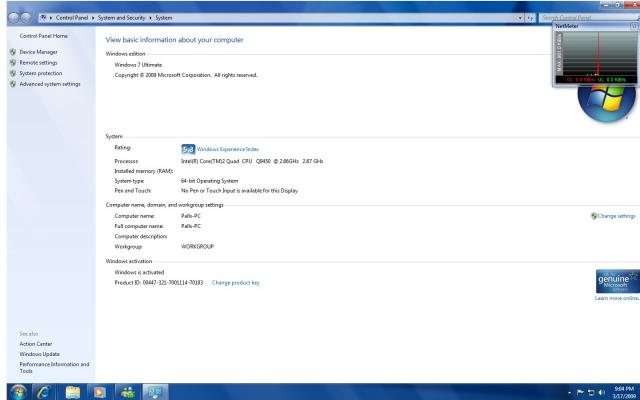Expand arrow after System and Security breadcrumb
The height and width of the screenshot is (400, 640).
click(x=150, y=18)
